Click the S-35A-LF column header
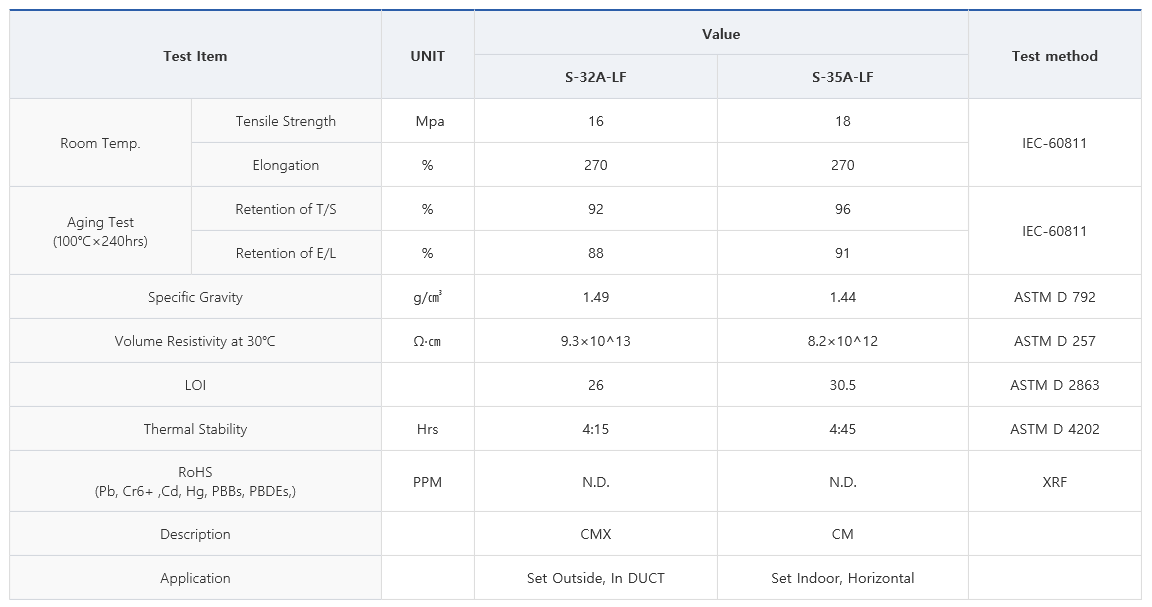Screen dimensions: 1152x607 [x=843, y=76]
